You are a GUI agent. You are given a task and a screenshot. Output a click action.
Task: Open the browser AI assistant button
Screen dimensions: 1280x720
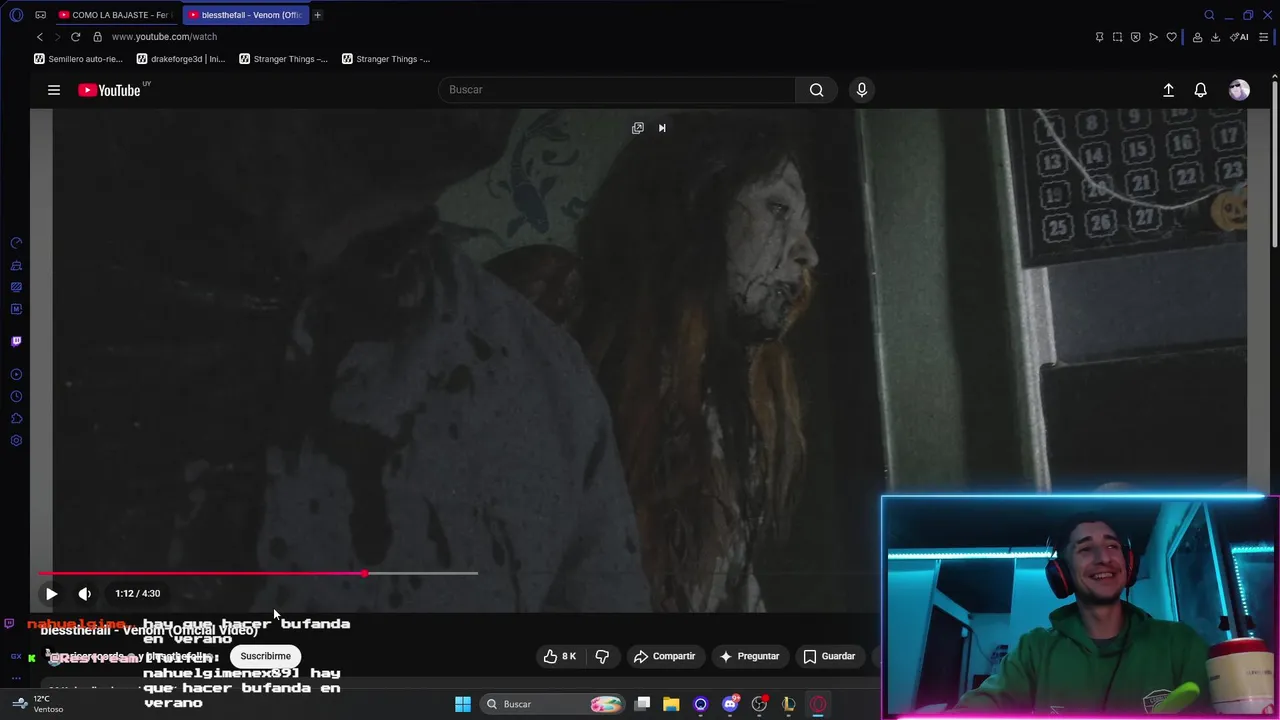[x=1239, y=37]
